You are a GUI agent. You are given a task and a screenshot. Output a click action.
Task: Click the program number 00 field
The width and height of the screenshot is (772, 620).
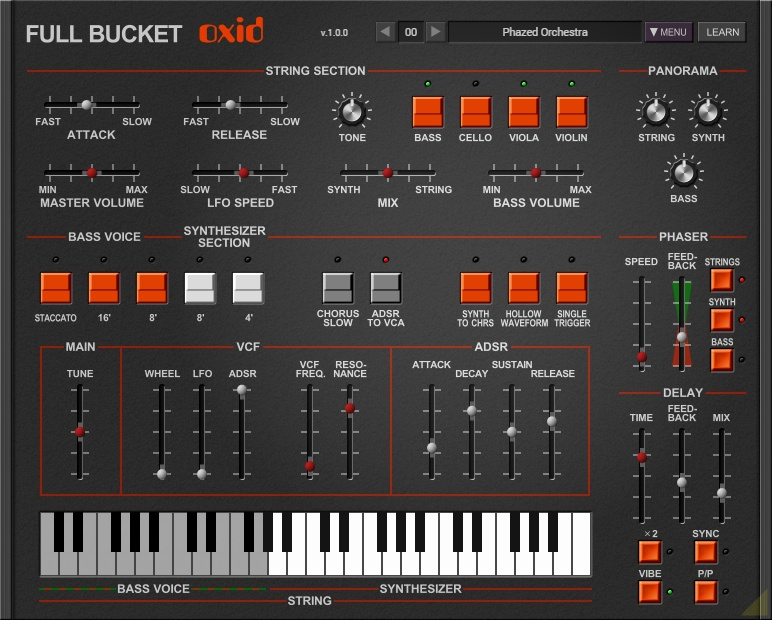point(410,32)
